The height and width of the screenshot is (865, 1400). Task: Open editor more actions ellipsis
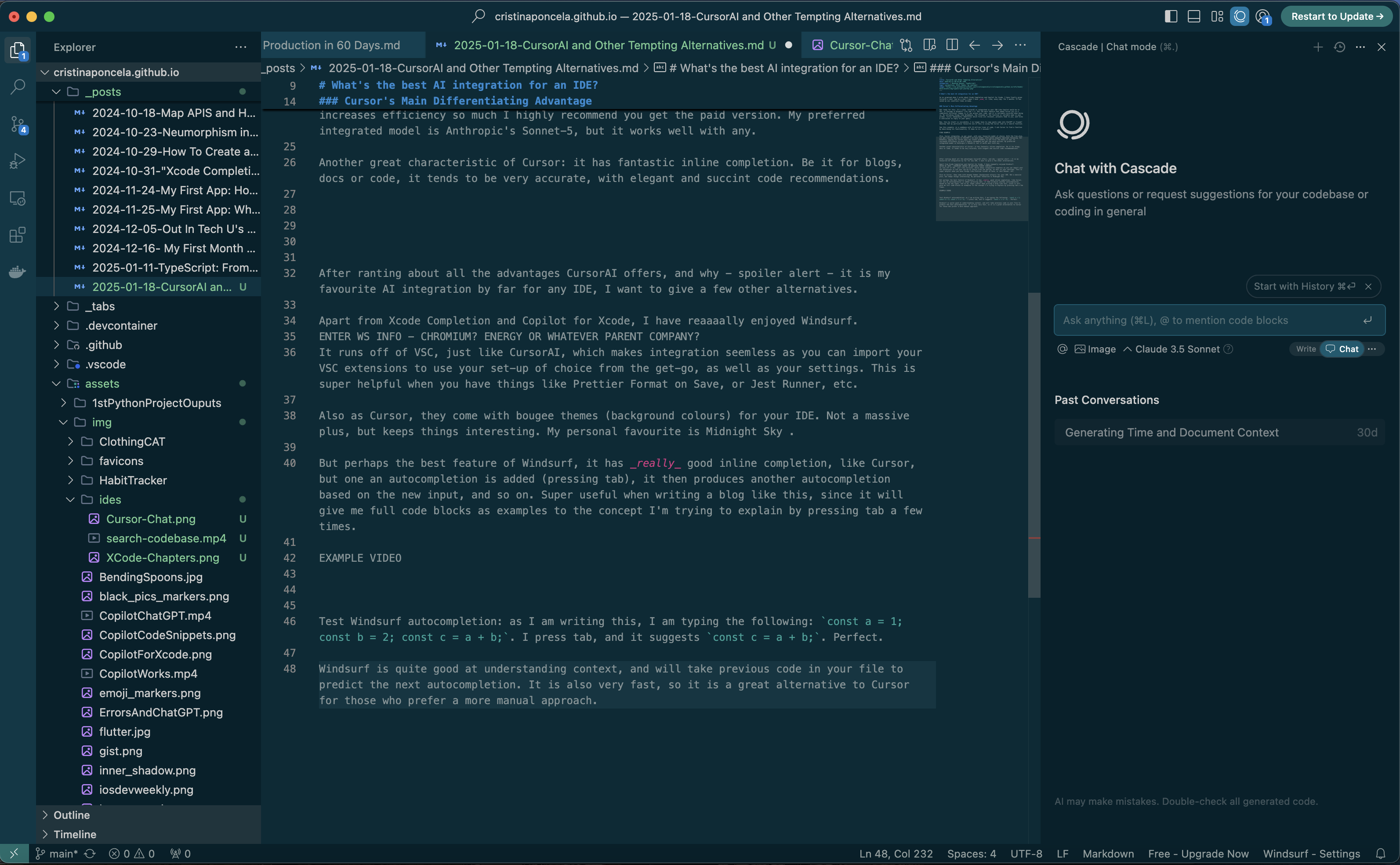[1020, 45]
